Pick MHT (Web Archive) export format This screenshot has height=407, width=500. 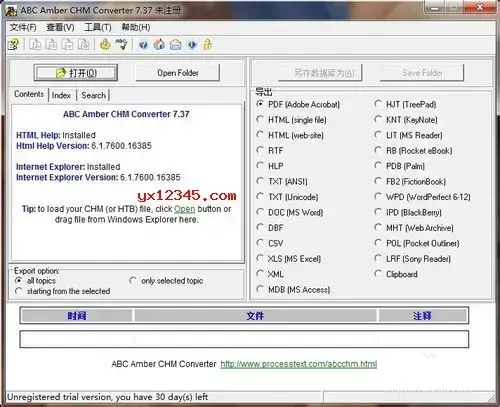[414, 228]
